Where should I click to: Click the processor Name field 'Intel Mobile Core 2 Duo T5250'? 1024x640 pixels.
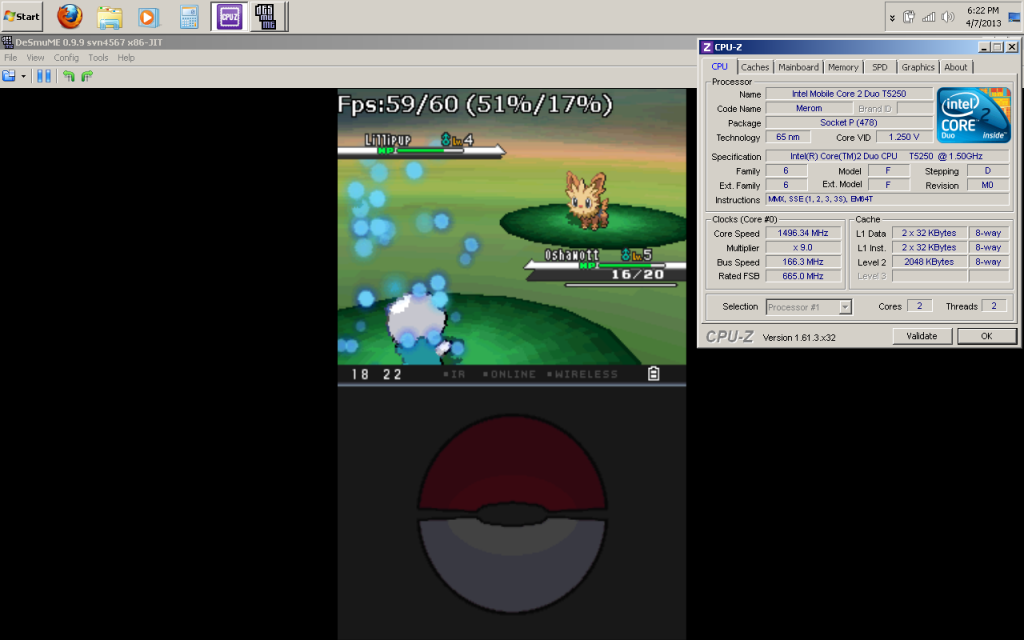tap(849, 94)
